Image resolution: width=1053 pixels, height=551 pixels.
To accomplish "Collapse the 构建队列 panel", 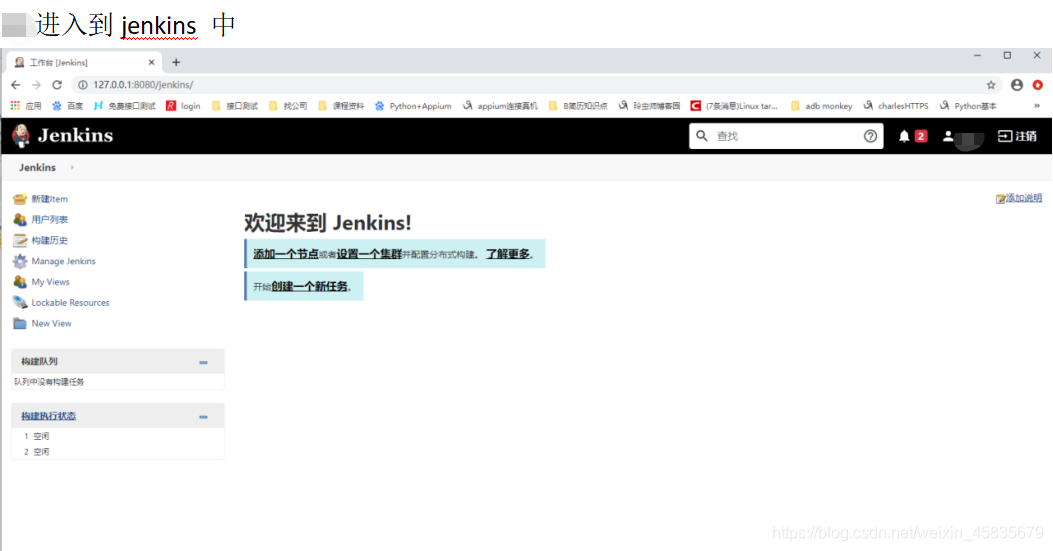I will 203,363.
